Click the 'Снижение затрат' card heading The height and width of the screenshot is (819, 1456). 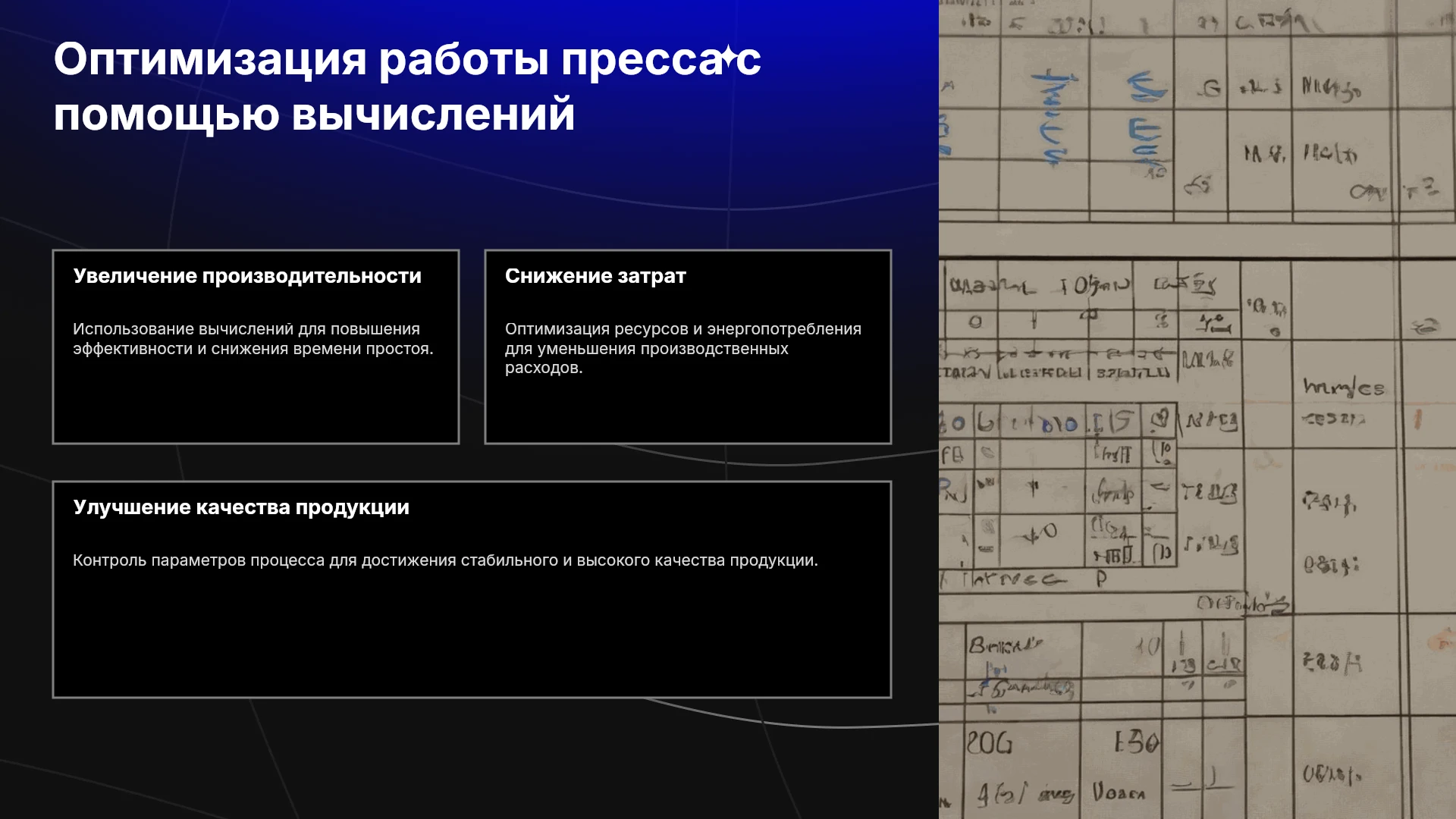tap(595, 276)
